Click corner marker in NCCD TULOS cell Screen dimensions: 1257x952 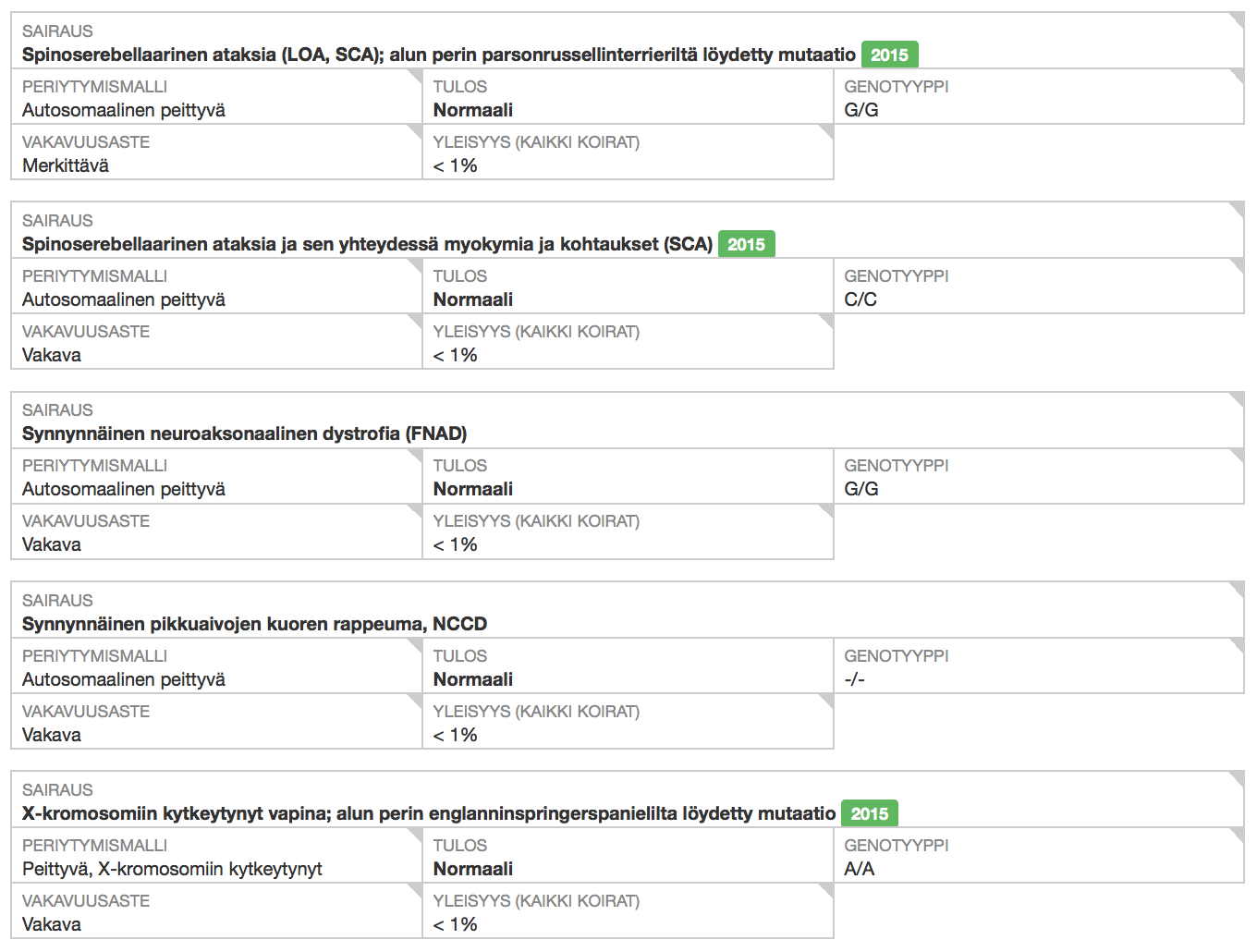pos(826,645)
